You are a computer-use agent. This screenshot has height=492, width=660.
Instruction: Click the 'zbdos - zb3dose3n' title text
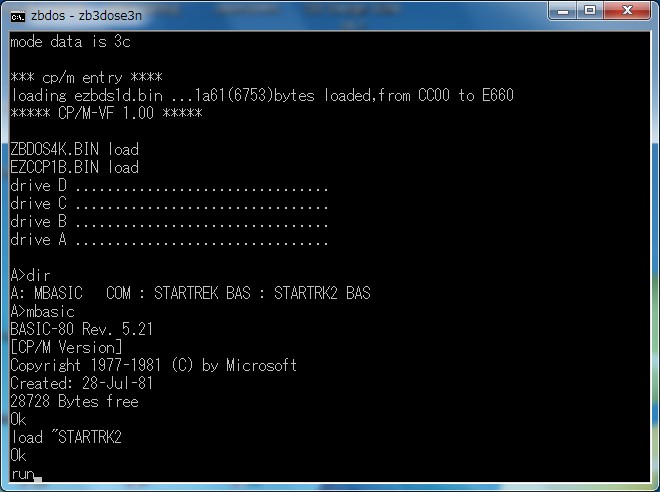[86, 16]
